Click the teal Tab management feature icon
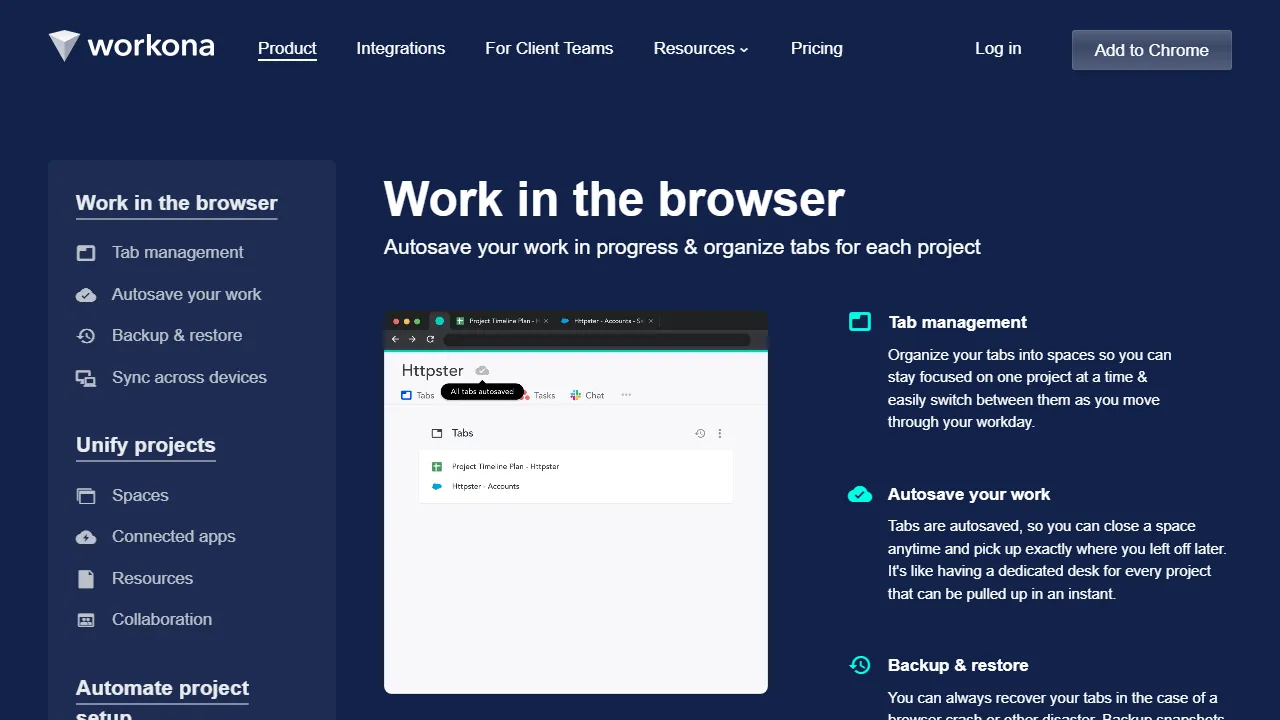The width and height of the screenshot is (1280, 720). click(860, 321)
